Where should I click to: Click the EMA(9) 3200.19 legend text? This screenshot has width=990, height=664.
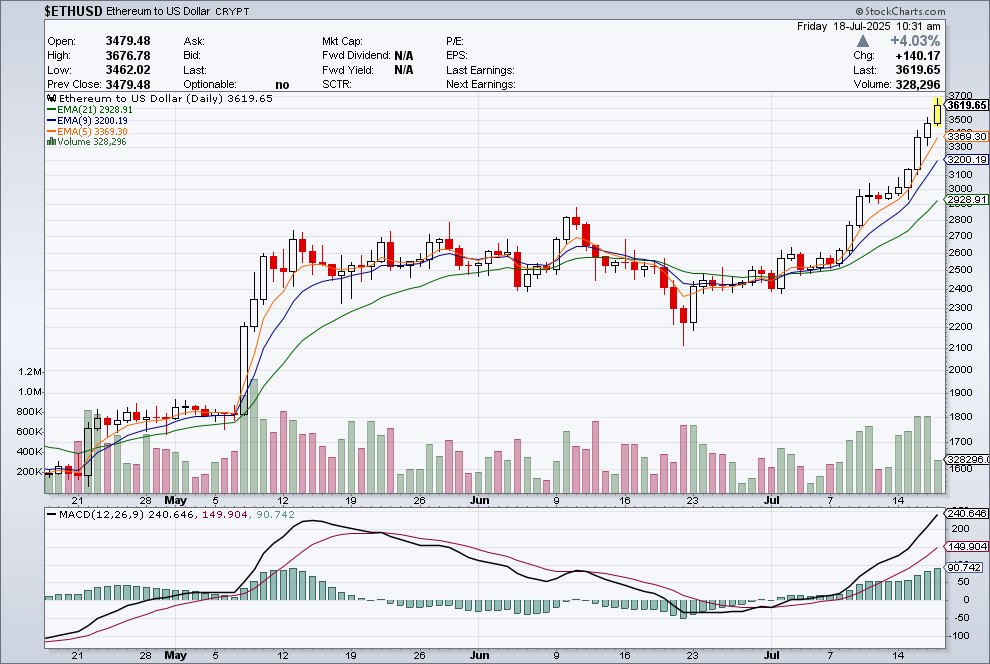pos(92,121)
